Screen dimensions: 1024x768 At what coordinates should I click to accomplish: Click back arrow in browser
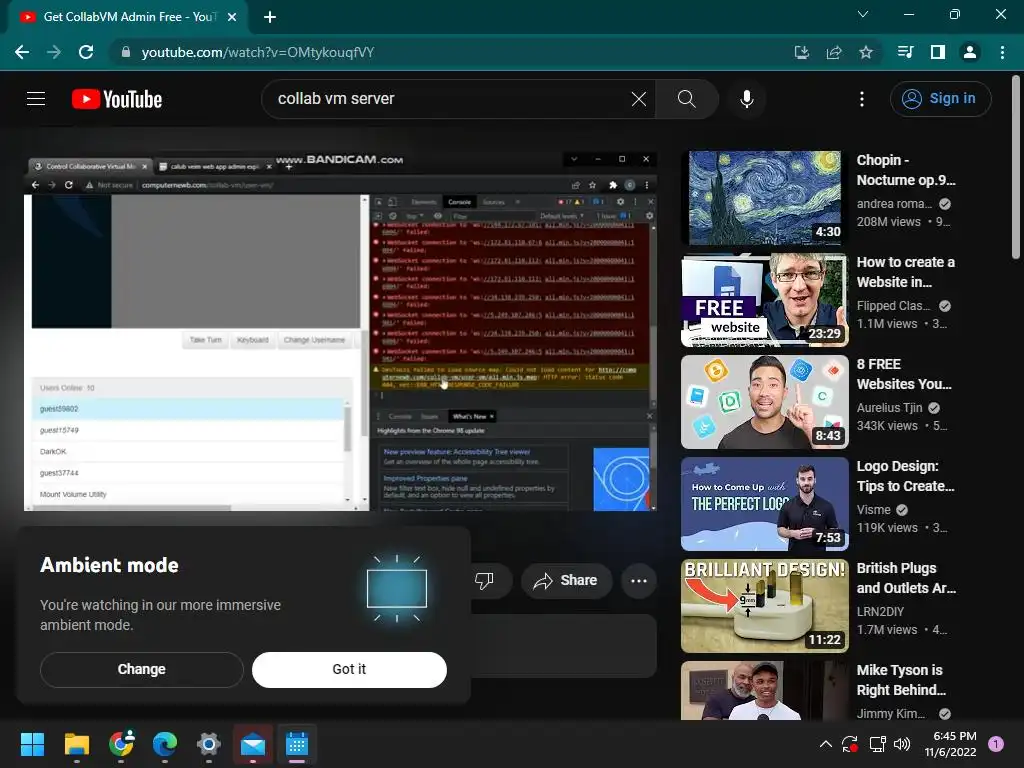[x=22, y=52]
